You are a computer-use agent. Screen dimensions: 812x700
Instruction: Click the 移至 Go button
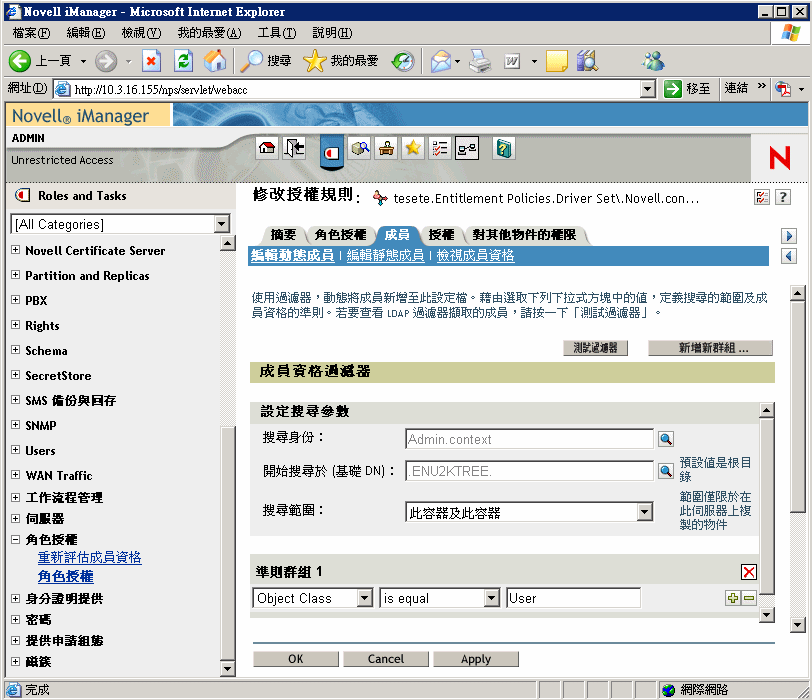[689, 89]
